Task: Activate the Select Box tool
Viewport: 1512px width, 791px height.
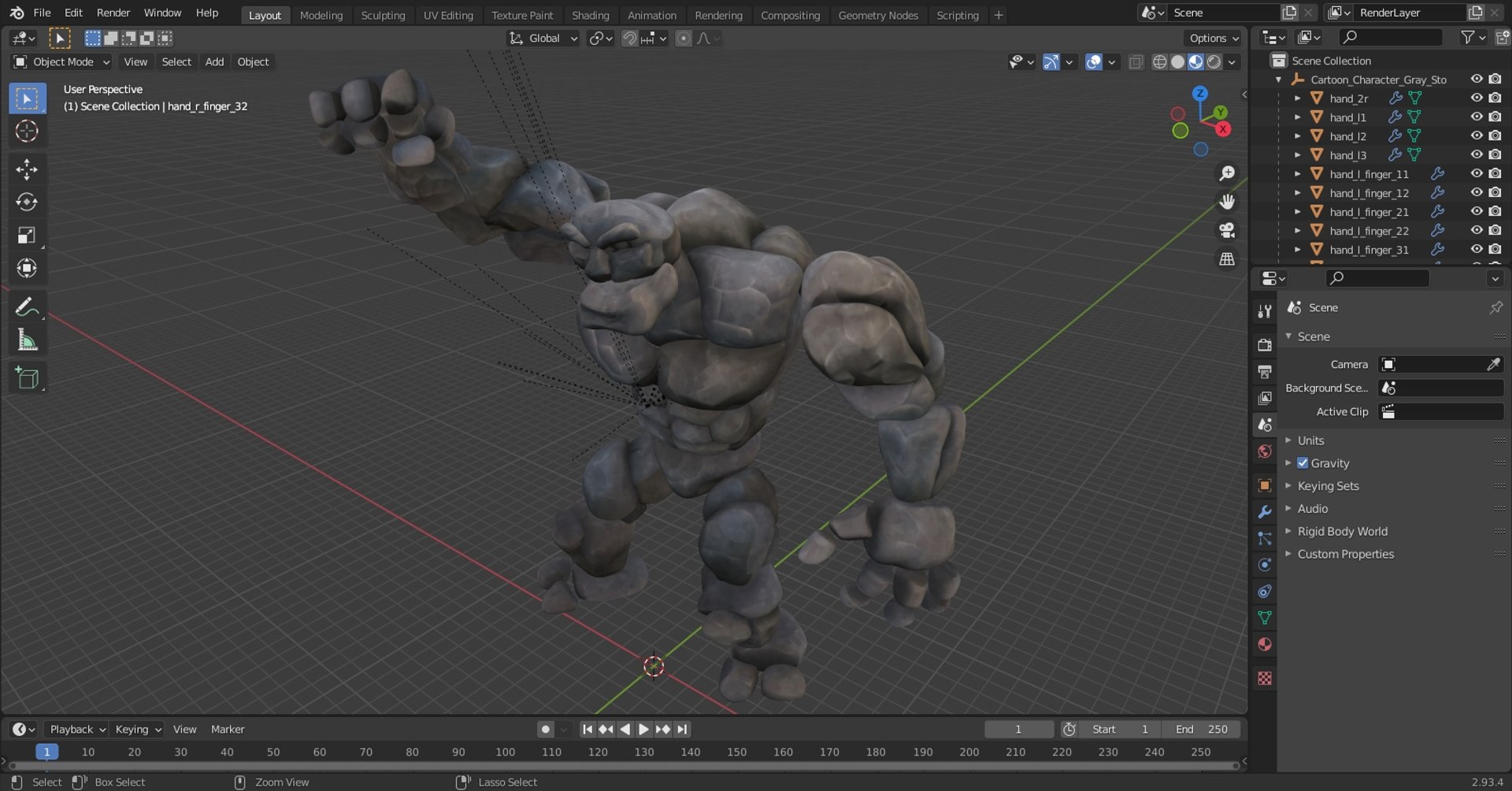Action: (27, 98)
